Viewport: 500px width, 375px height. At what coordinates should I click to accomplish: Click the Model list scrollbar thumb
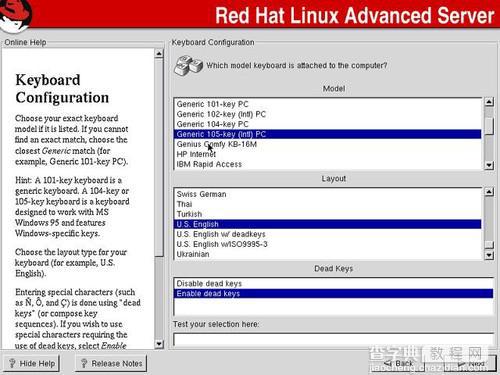pyautogui.click(x=489, y=126)
